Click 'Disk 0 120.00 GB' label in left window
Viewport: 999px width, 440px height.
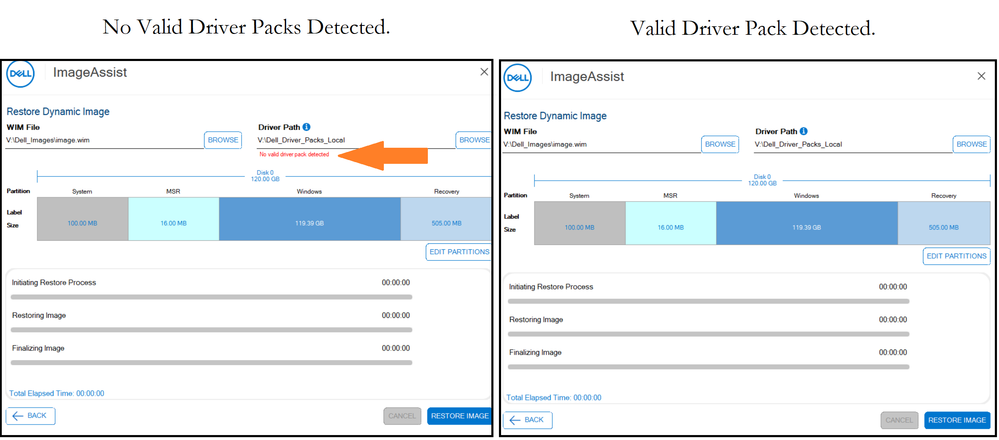coord(264,176)
